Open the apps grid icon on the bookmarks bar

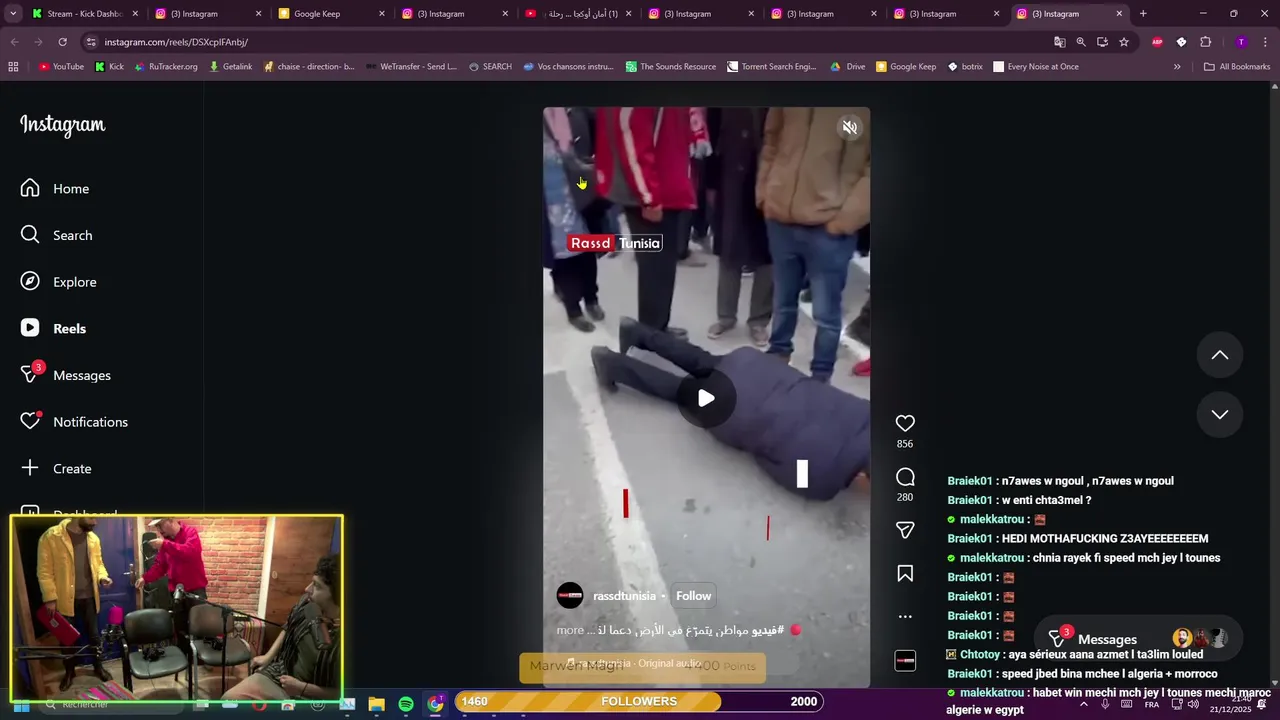13,67
